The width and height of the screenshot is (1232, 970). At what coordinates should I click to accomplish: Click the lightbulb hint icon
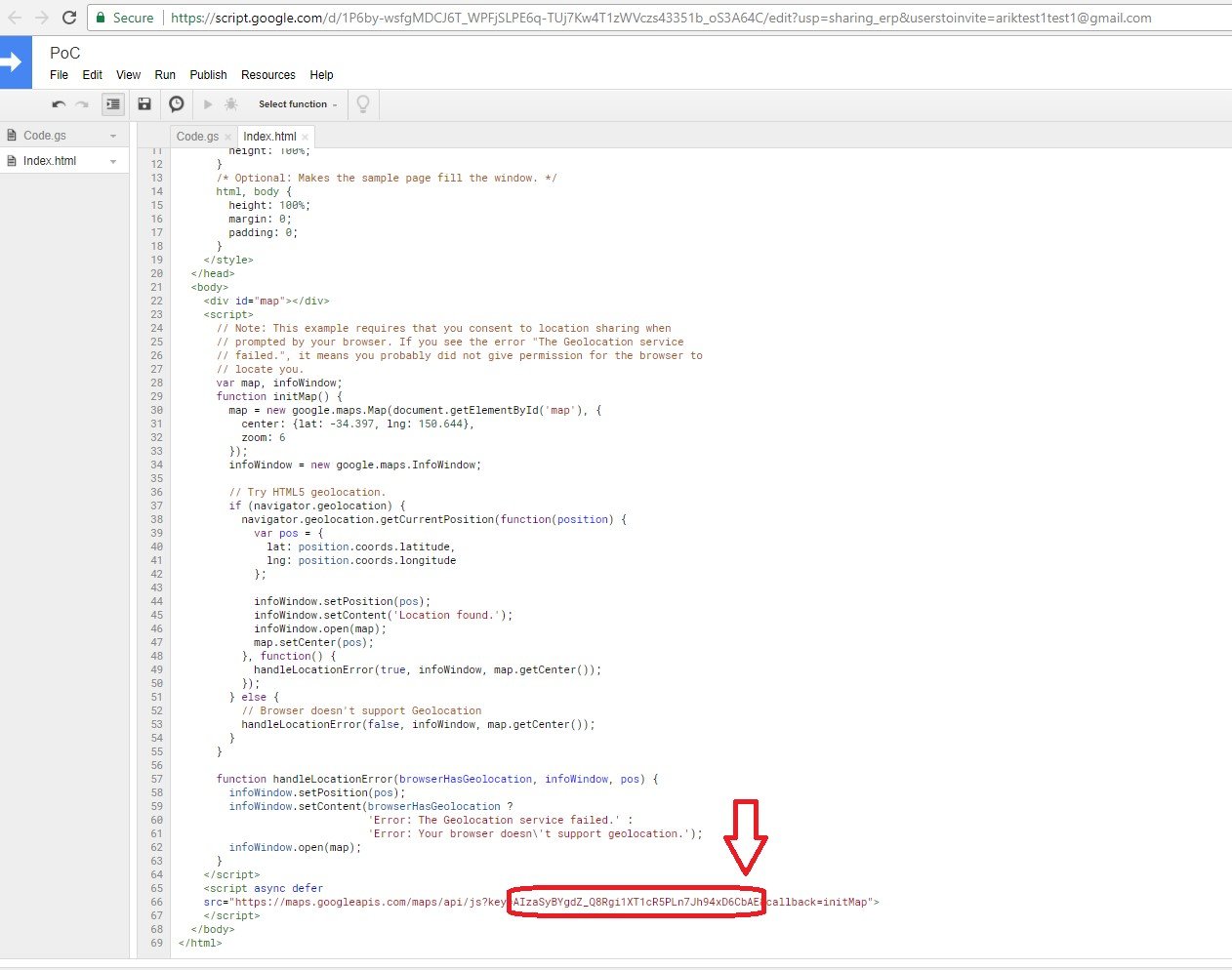363,104
